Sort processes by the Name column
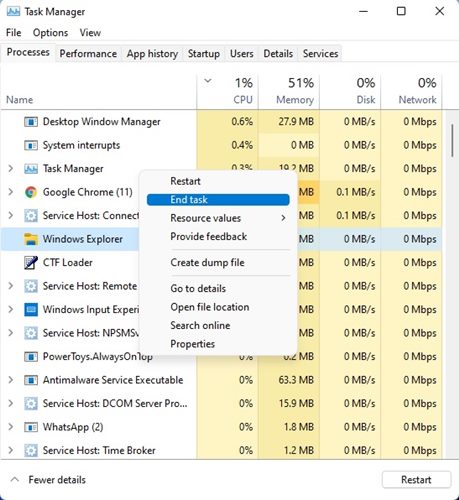 [x=20, y=100]
